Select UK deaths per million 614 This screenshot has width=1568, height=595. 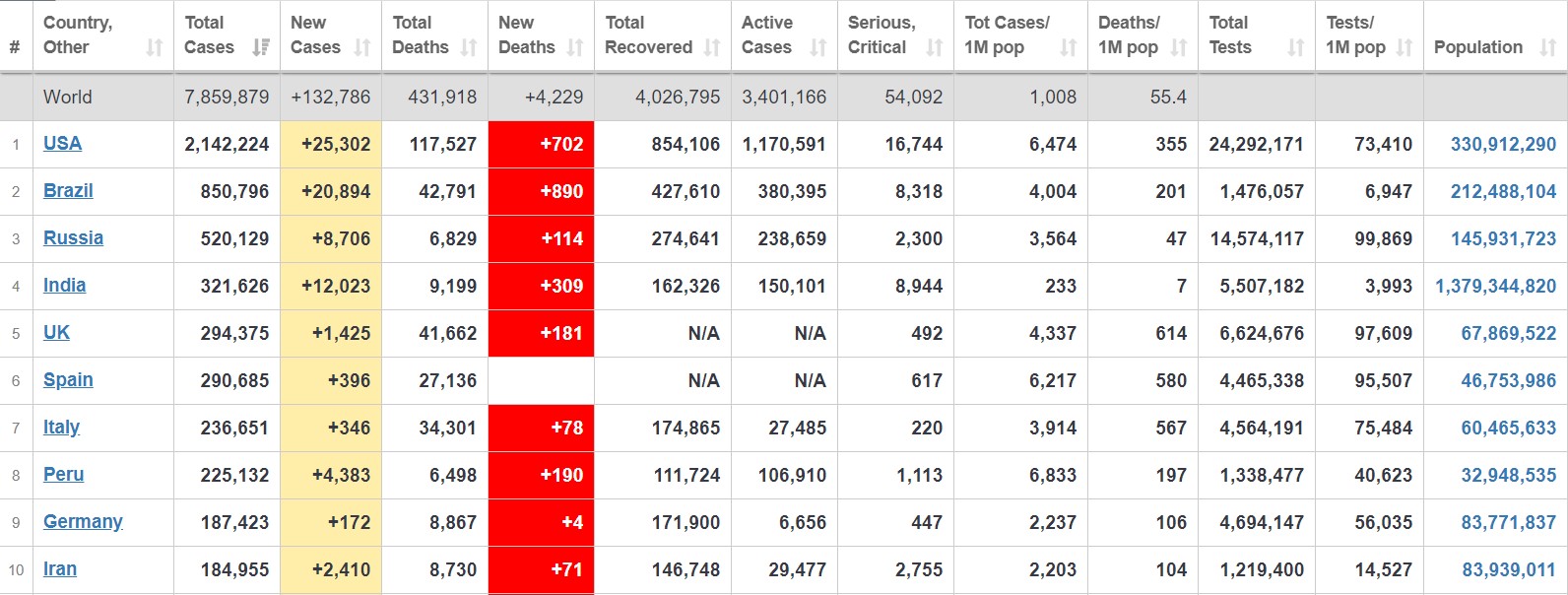point(1171,333)
